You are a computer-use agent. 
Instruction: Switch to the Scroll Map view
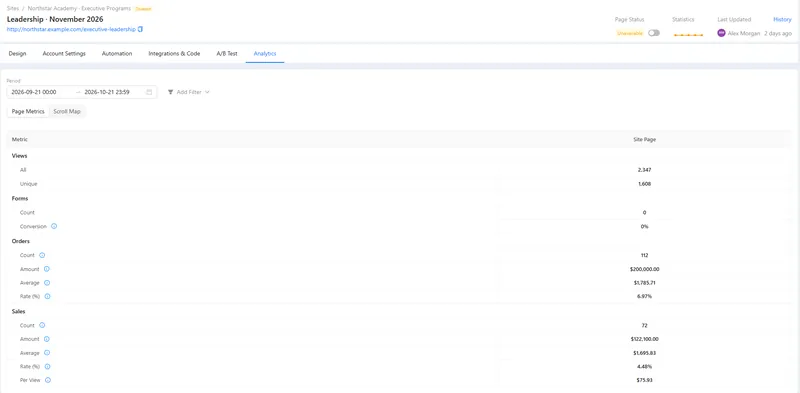(67, 111)
